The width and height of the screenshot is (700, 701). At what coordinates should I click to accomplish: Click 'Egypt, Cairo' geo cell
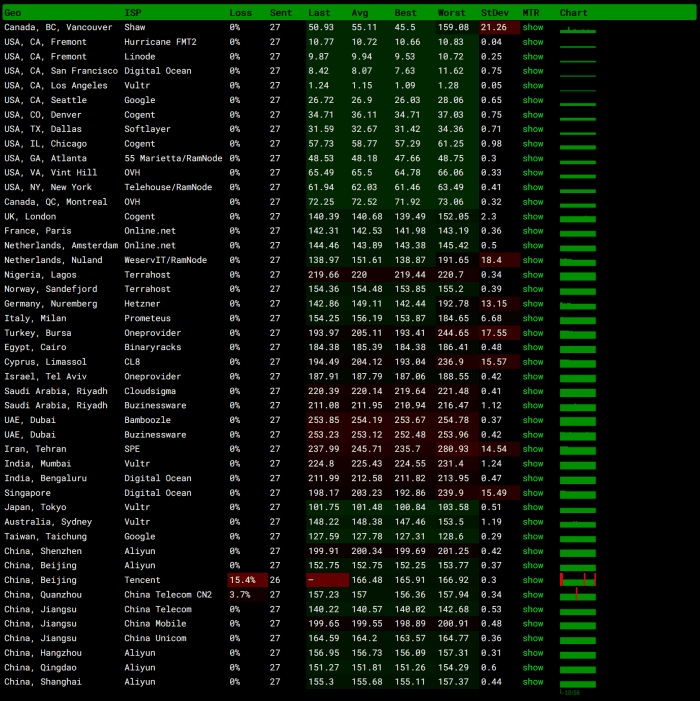pyautogui.click(x=35, y=347)
